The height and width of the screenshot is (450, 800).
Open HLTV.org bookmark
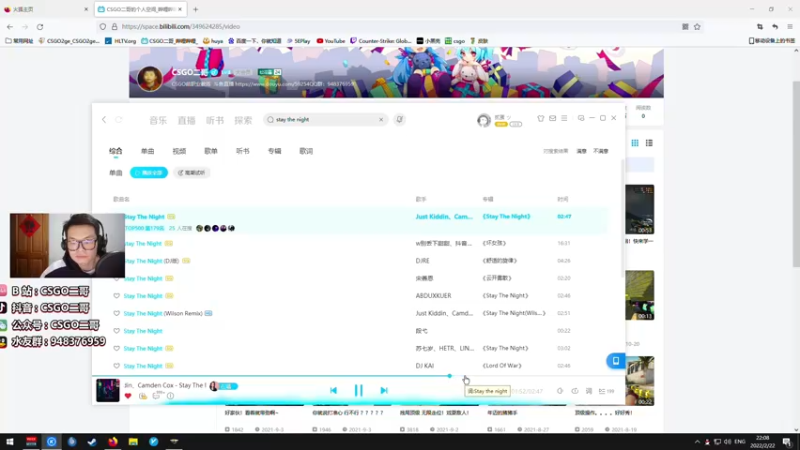pos(120,41)
